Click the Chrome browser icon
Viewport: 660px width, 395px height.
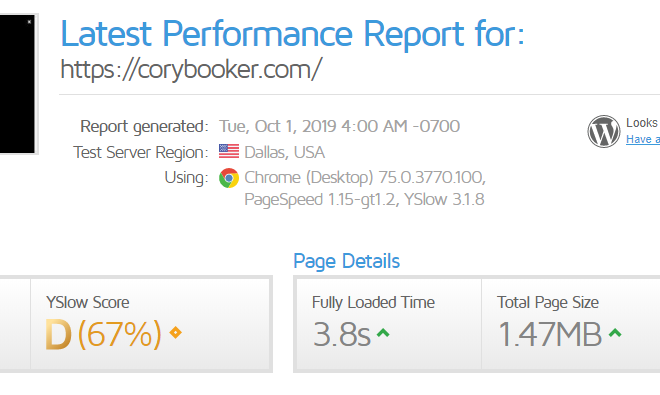229,178
